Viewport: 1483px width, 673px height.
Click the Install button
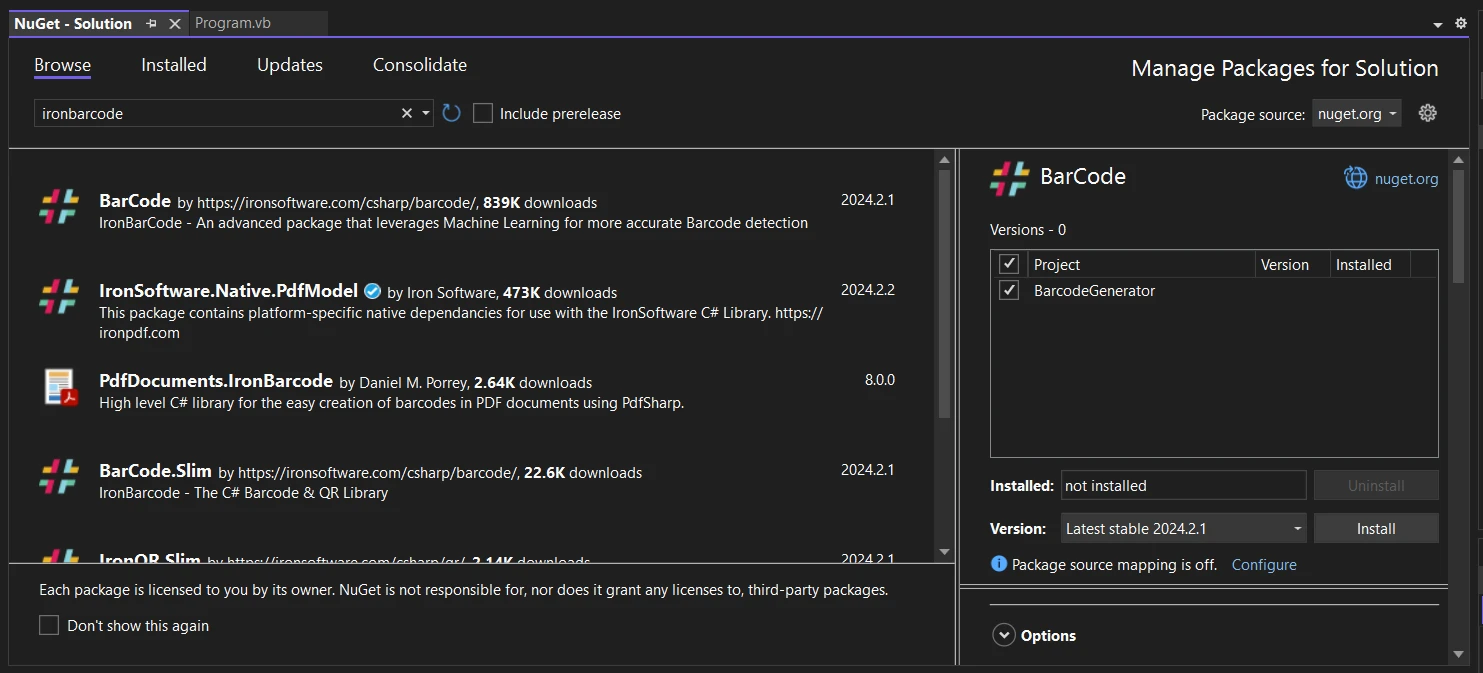coord(1375,528)
